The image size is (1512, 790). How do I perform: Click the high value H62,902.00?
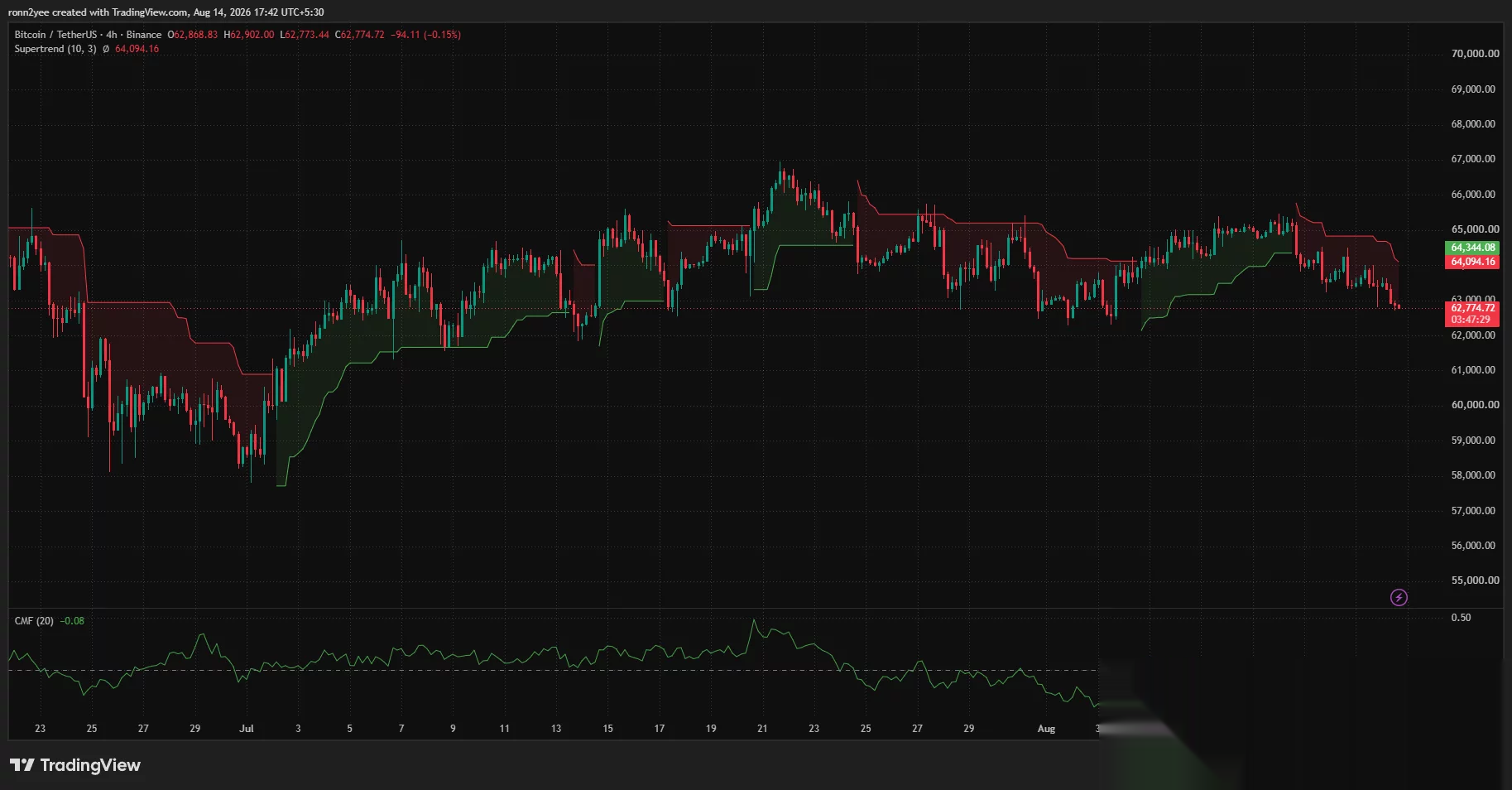click(249, 35)
